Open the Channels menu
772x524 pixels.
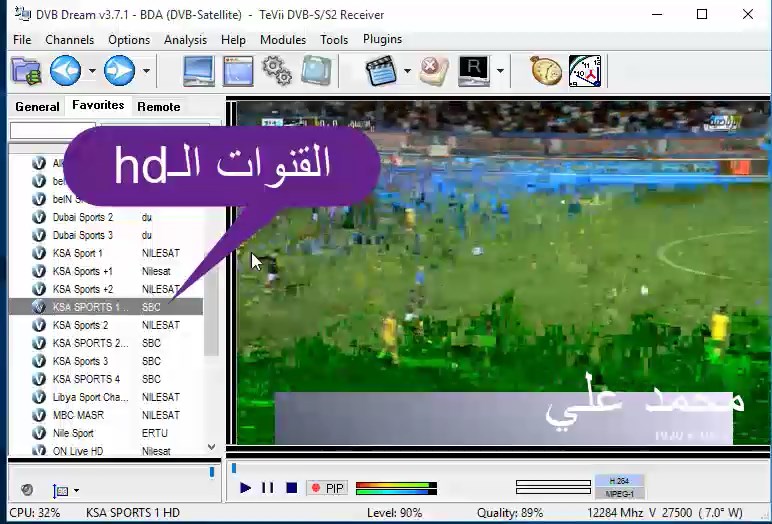coord(69,39)
